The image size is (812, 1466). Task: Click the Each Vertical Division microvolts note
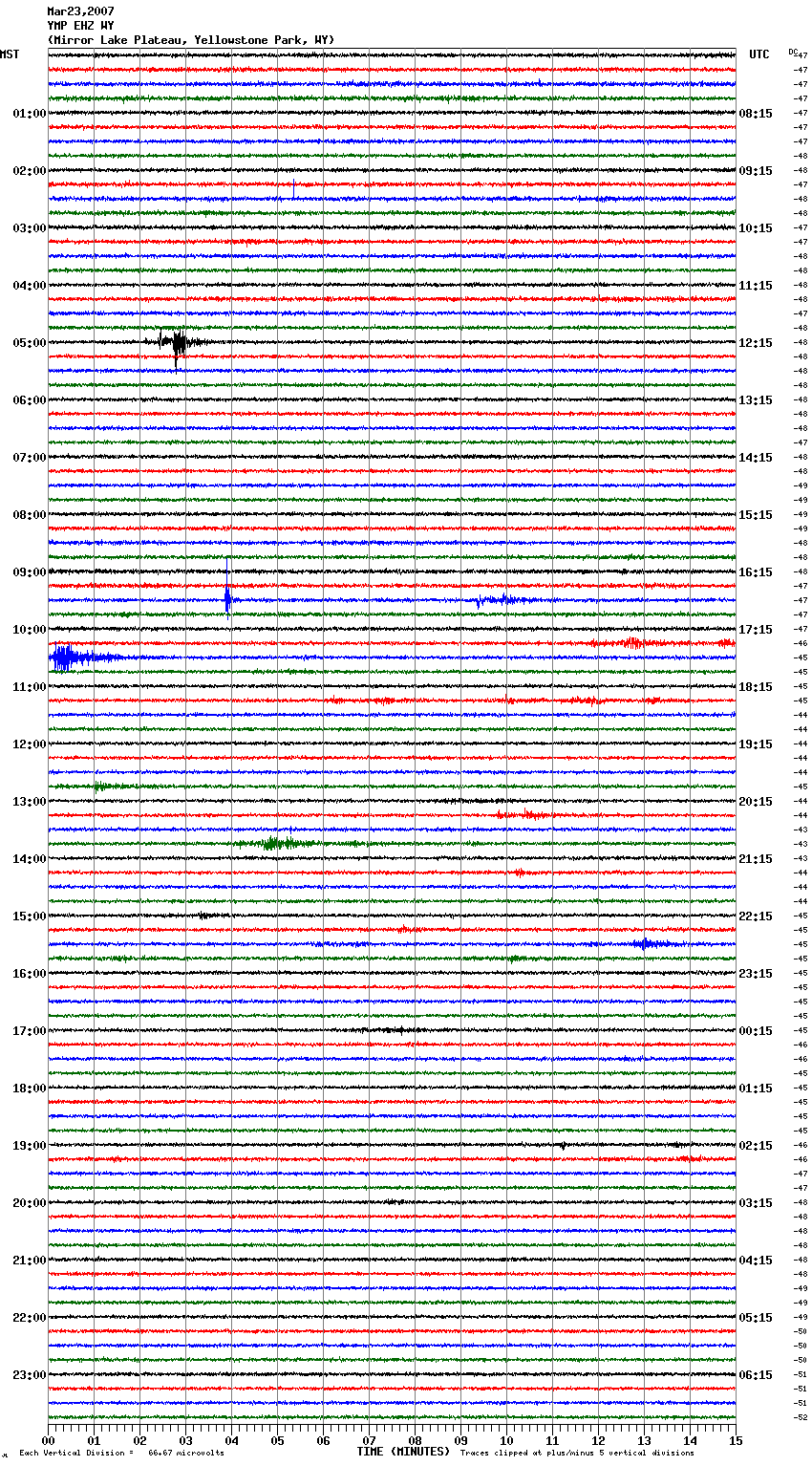click(x=121, y=1453)
